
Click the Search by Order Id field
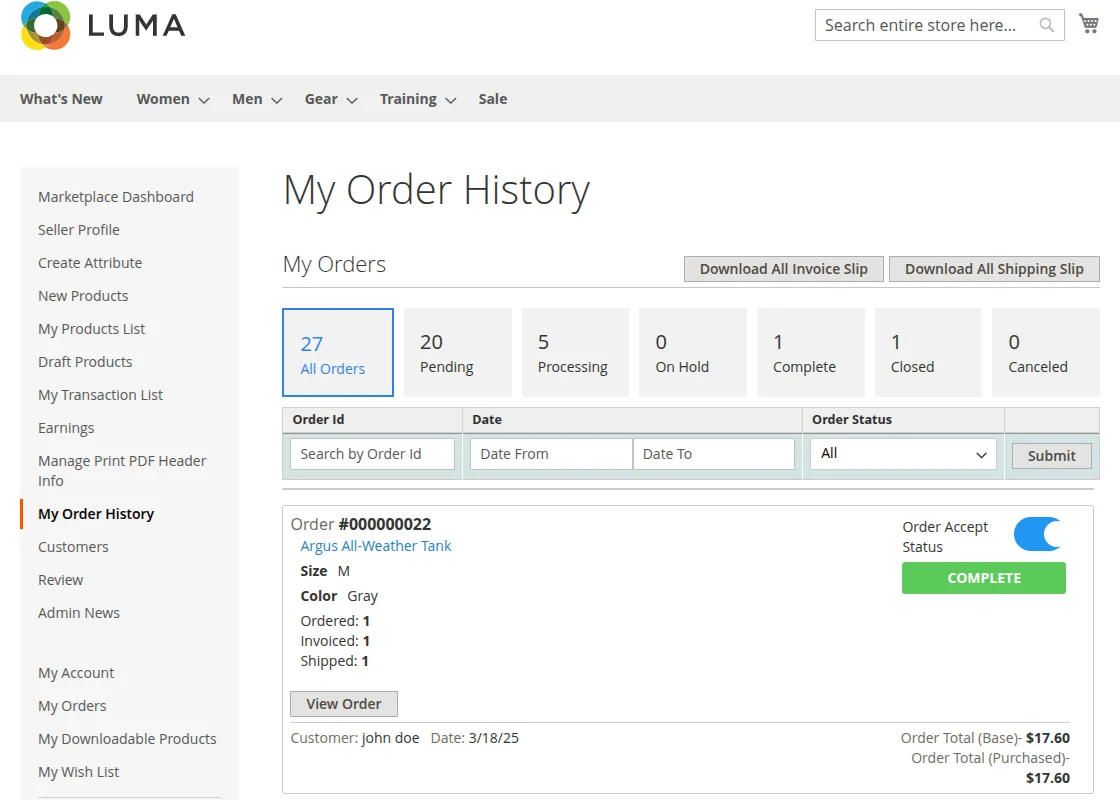click(x=372, y=453)
